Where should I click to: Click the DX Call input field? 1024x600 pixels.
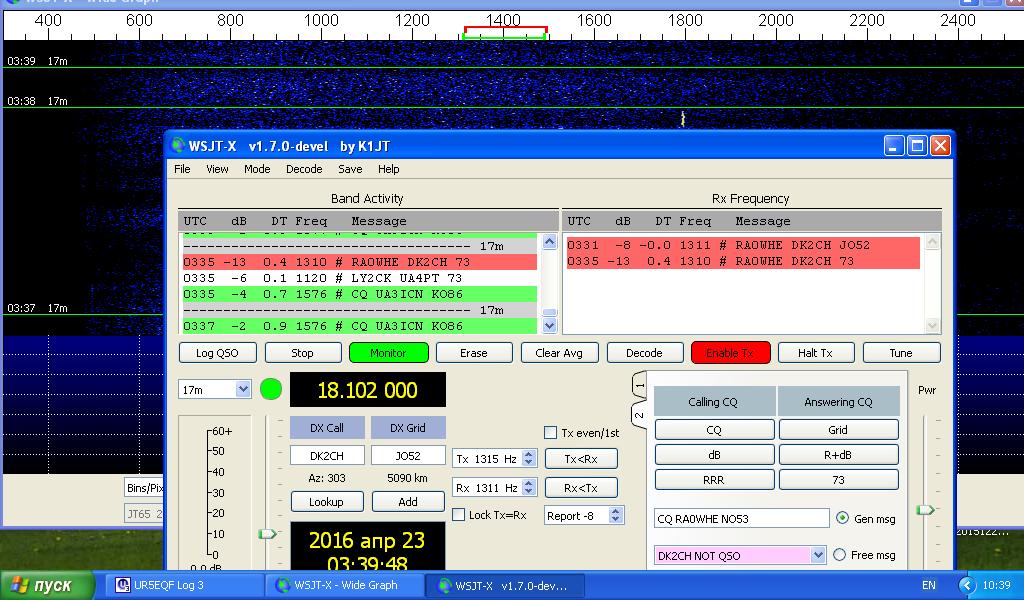point(327,455)
